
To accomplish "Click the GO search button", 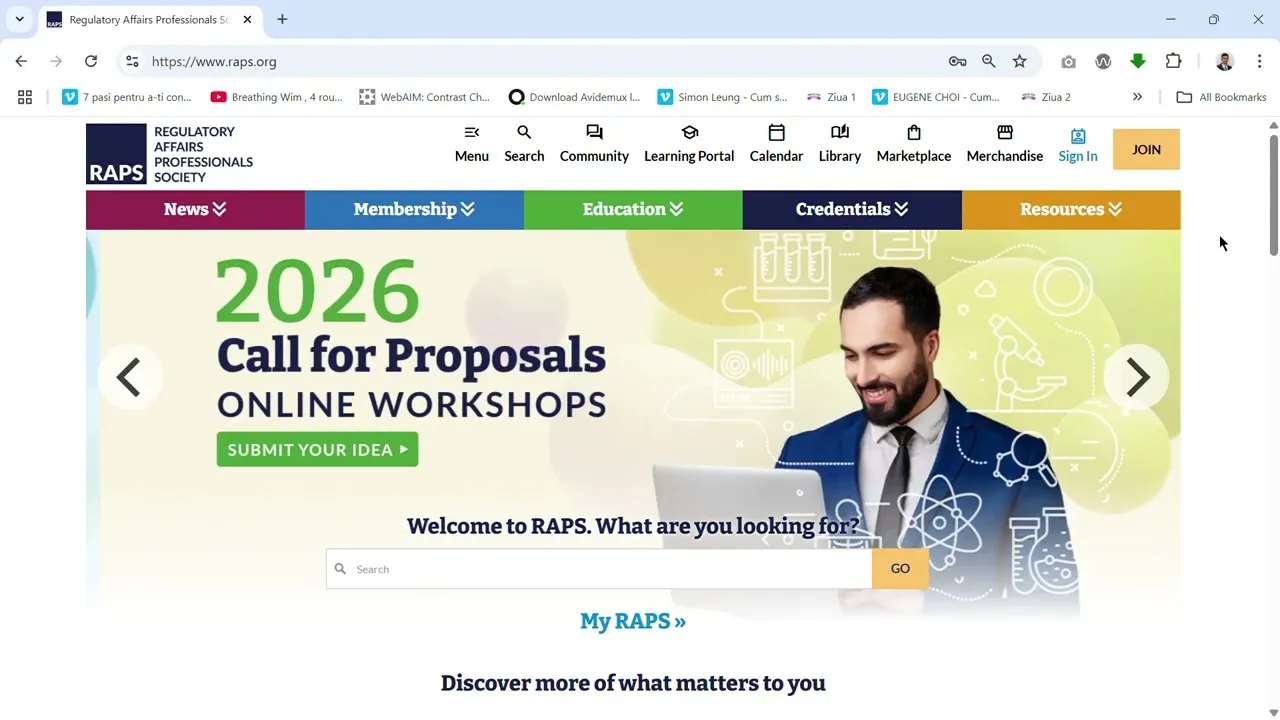I will (900, 568).
